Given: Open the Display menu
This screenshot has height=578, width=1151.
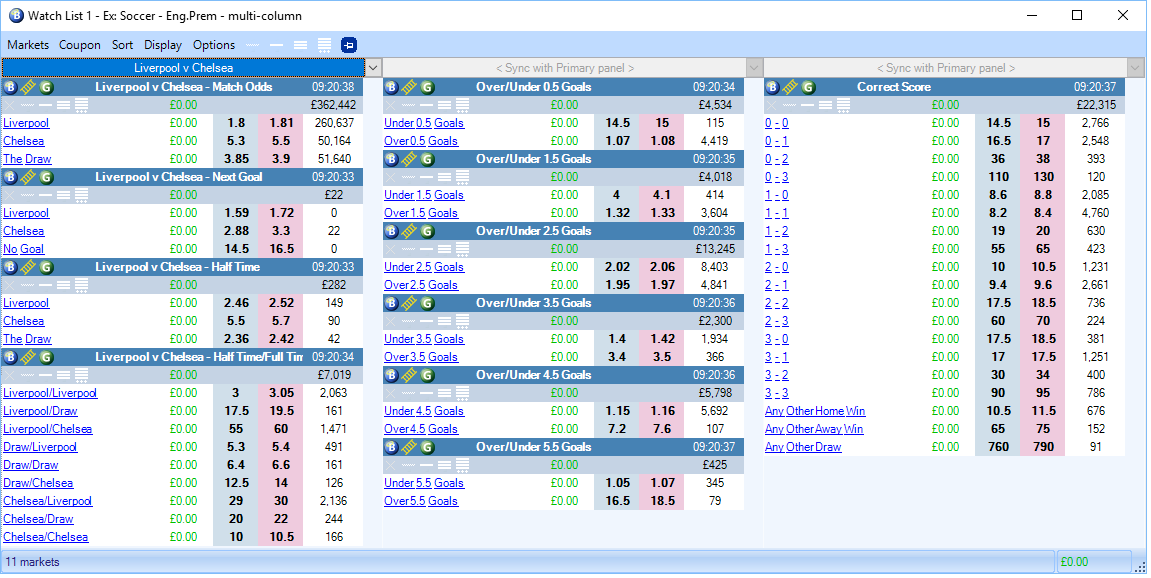Looking at the screenshot, I should (x=163, y=45).
